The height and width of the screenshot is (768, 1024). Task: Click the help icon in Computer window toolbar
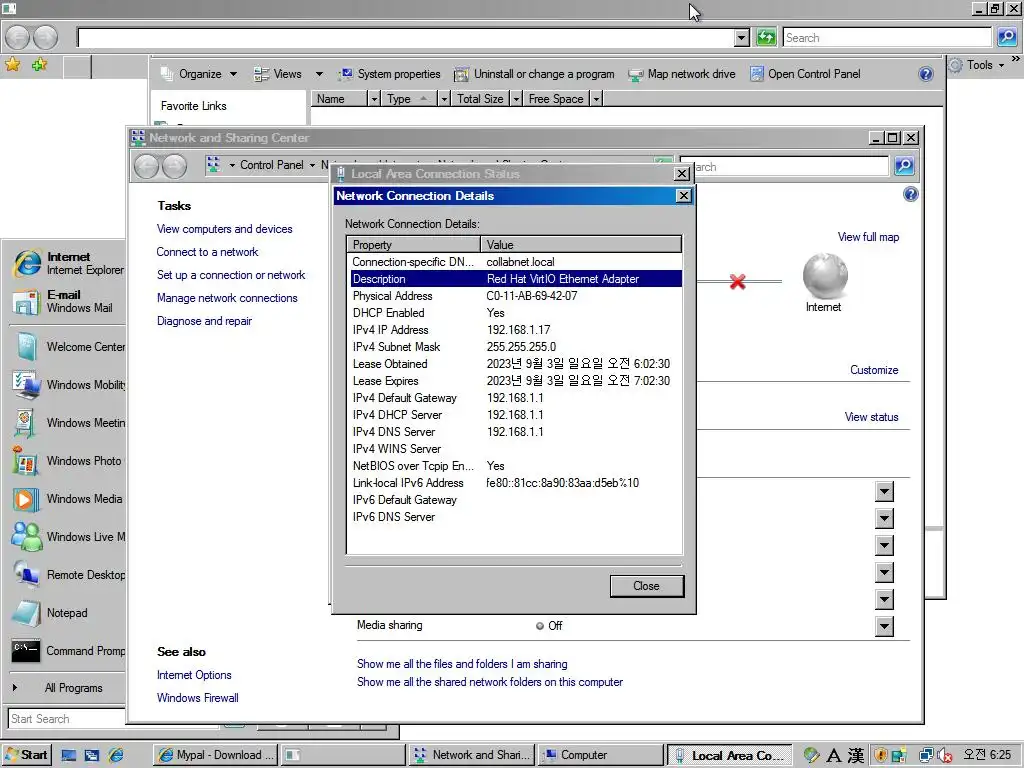(x=925, y=74)
